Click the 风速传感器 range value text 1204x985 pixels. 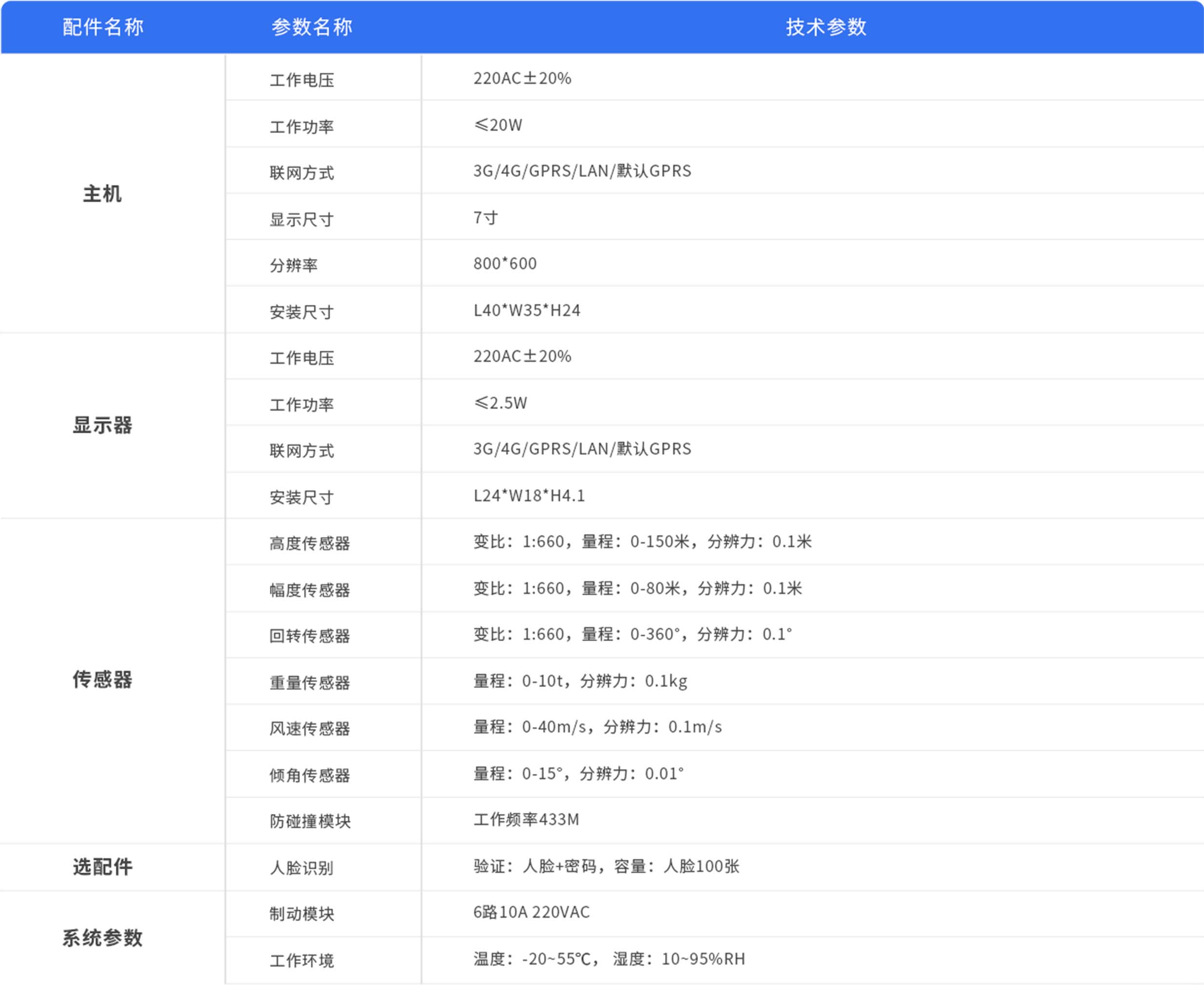click(x=597, y=727)
